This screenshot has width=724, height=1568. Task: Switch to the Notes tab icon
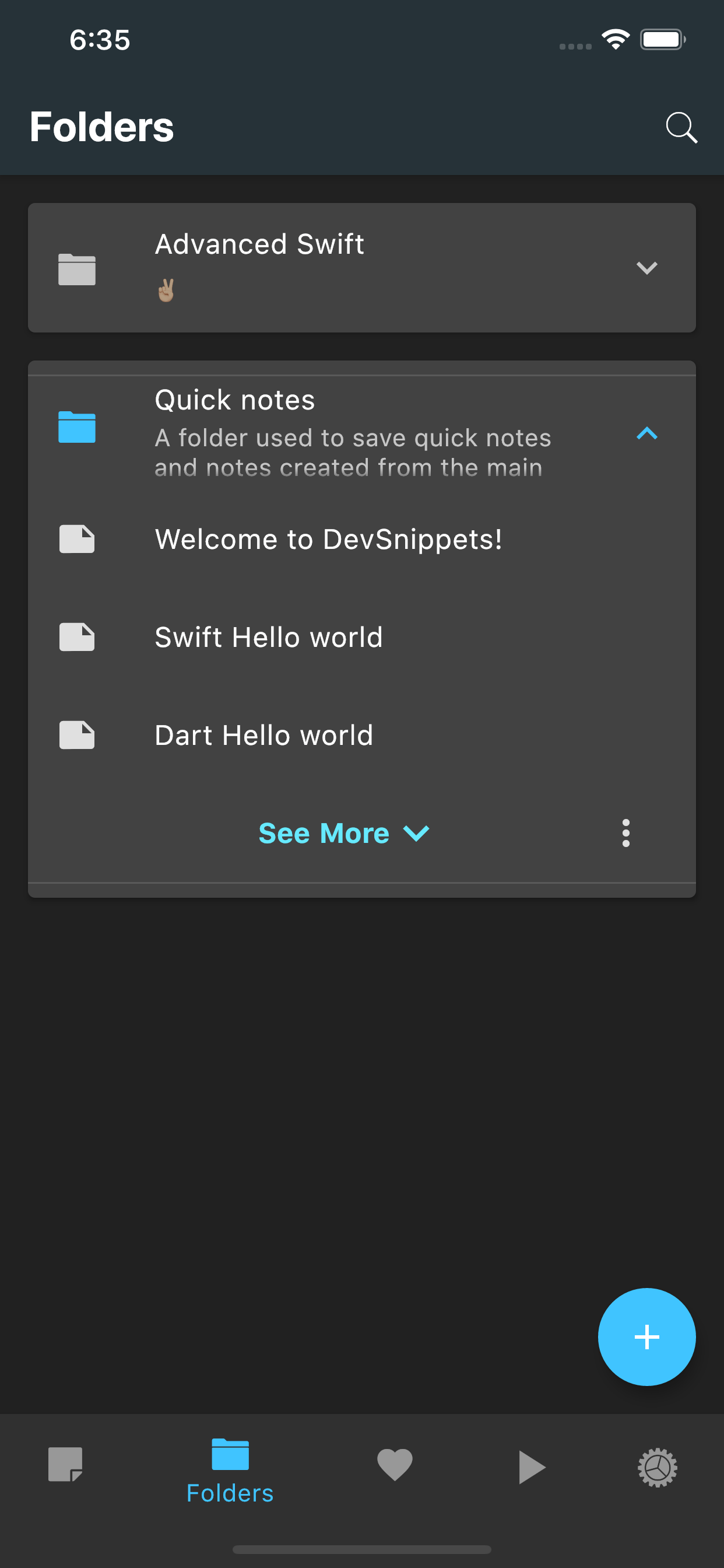click(65, 1465)
